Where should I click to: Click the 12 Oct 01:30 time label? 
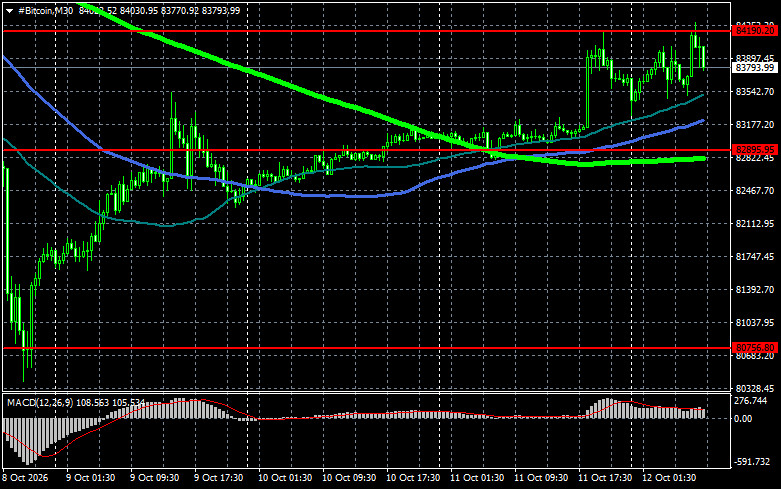[669, 478]
